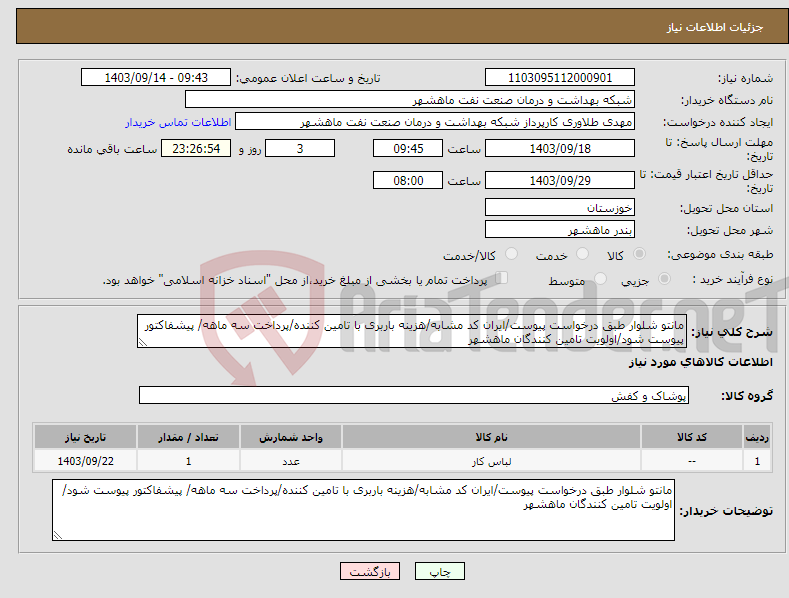Open the اطلاعات تماس خریدار link
Viewport: 789px width, 598px height.
178,122
